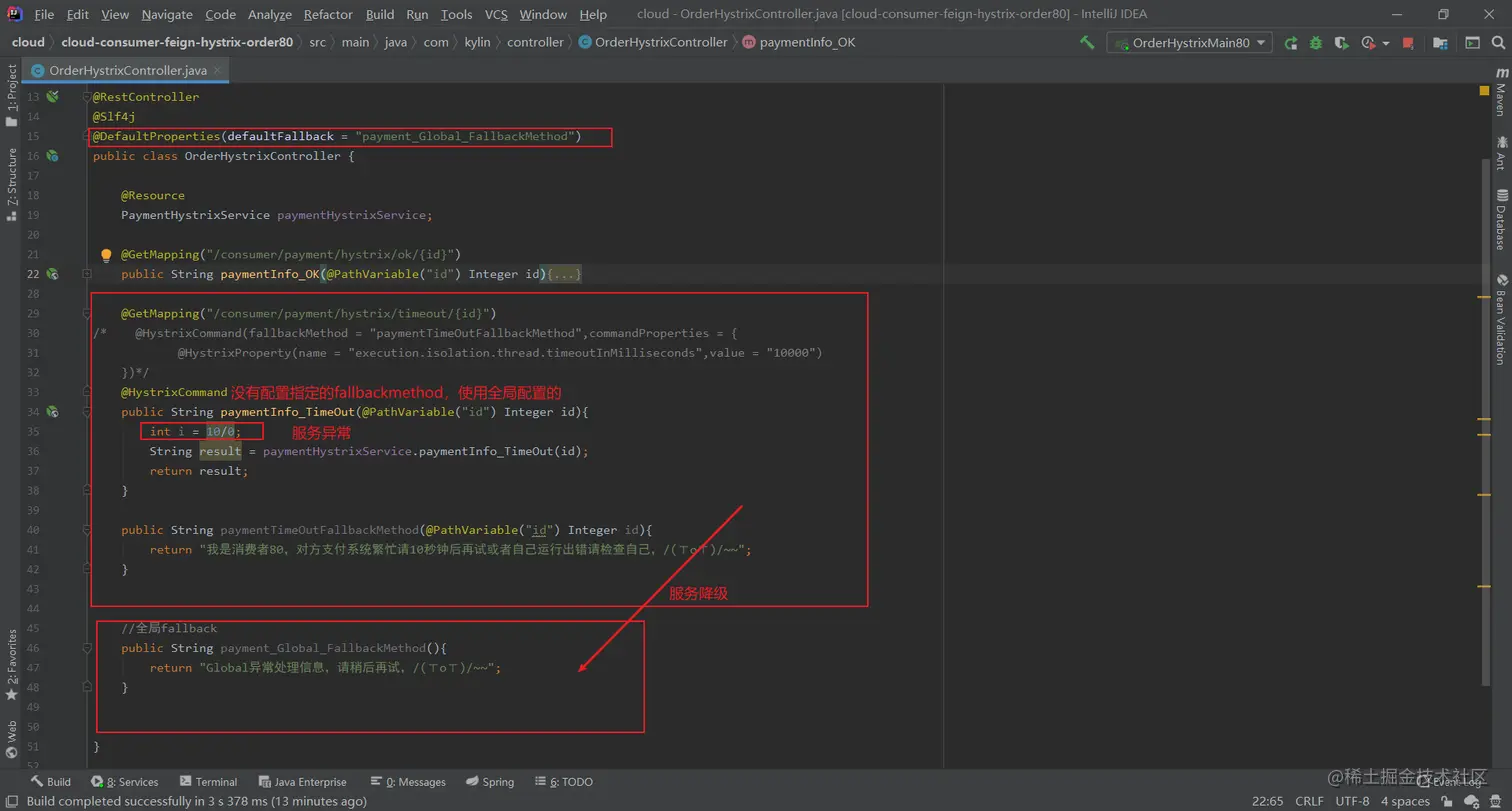The height and width of the screenshot is (811, 1512).
Task: Expand the folded paymentInfo_OK method on line 22
Action: pyautogui.click(x=87, y=274)
